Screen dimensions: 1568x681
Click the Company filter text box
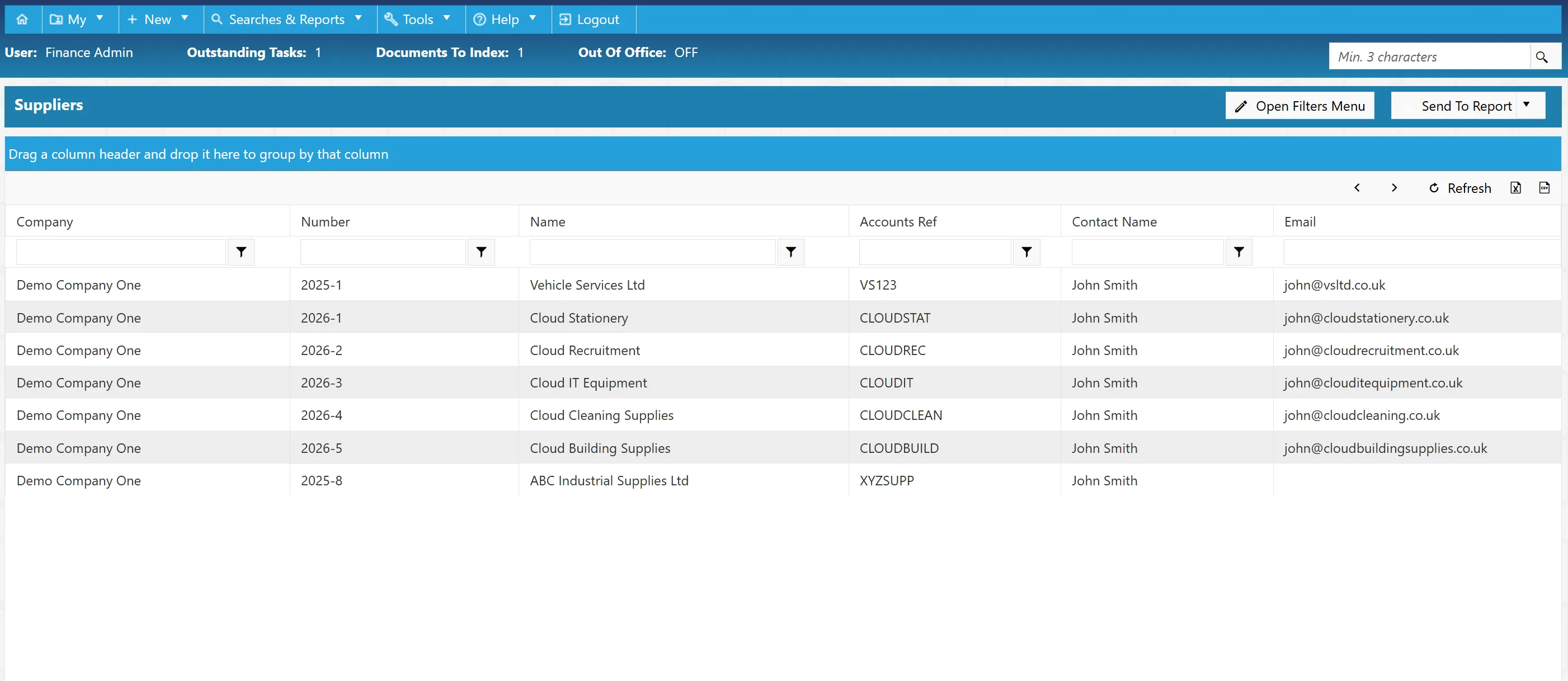(x=120, y=252)
